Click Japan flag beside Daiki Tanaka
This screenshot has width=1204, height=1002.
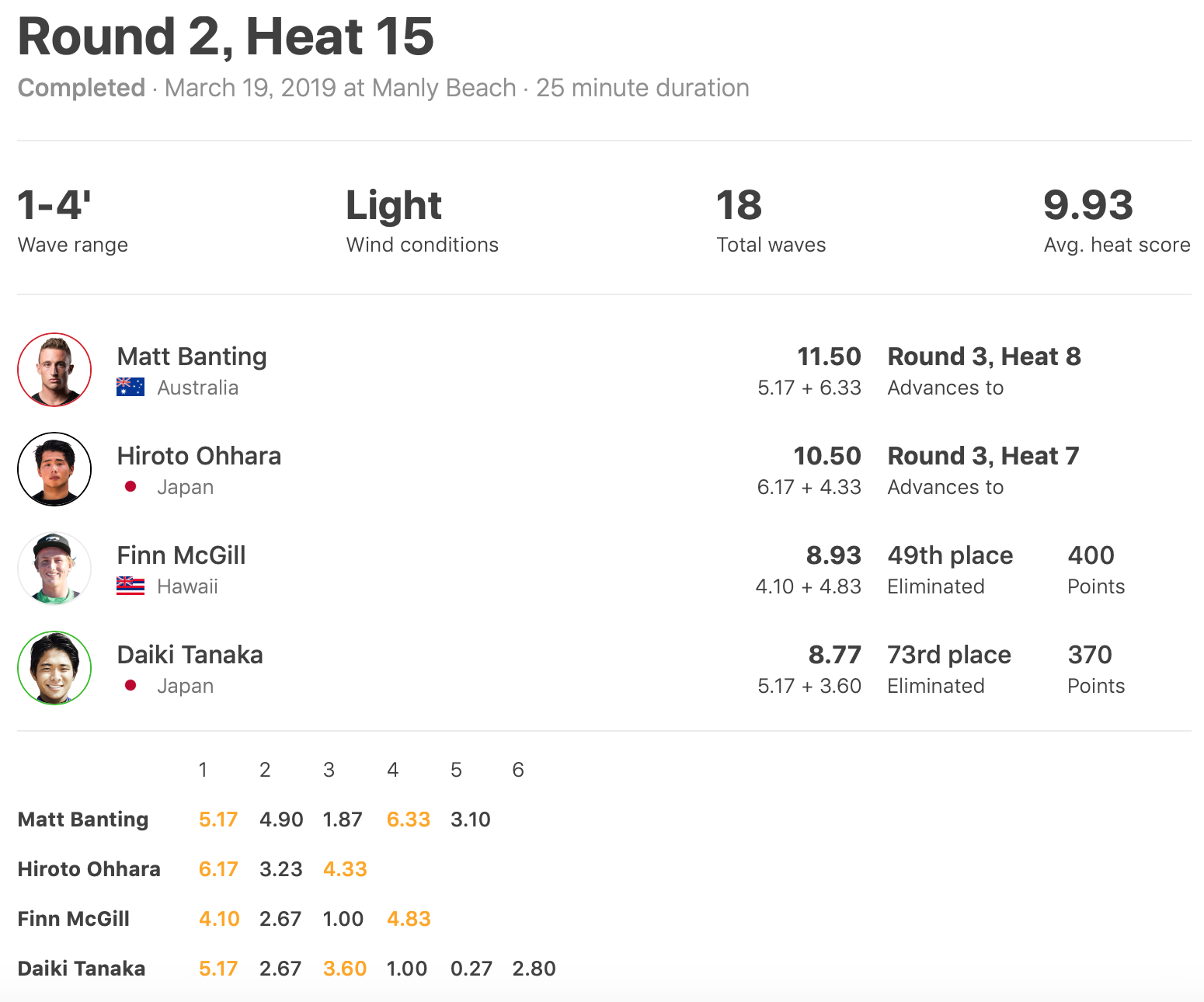coord(130,685)
